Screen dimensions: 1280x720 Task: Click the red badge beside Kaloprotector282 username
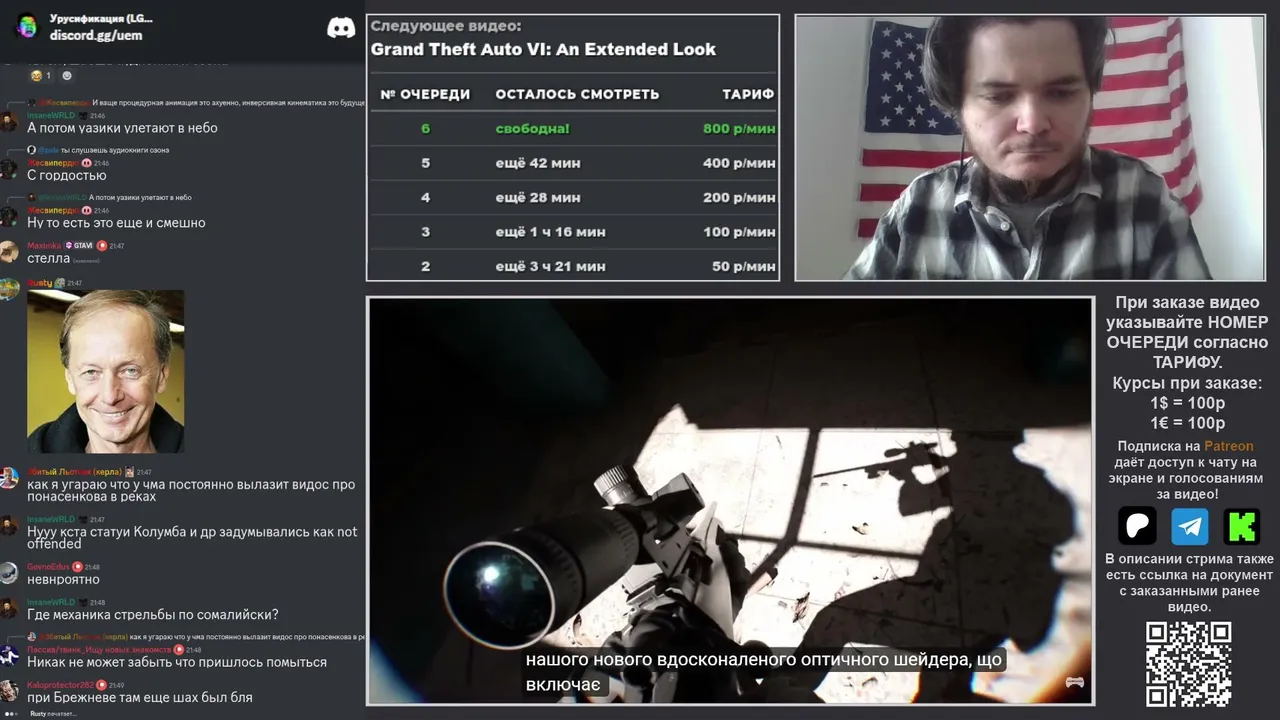101,685
